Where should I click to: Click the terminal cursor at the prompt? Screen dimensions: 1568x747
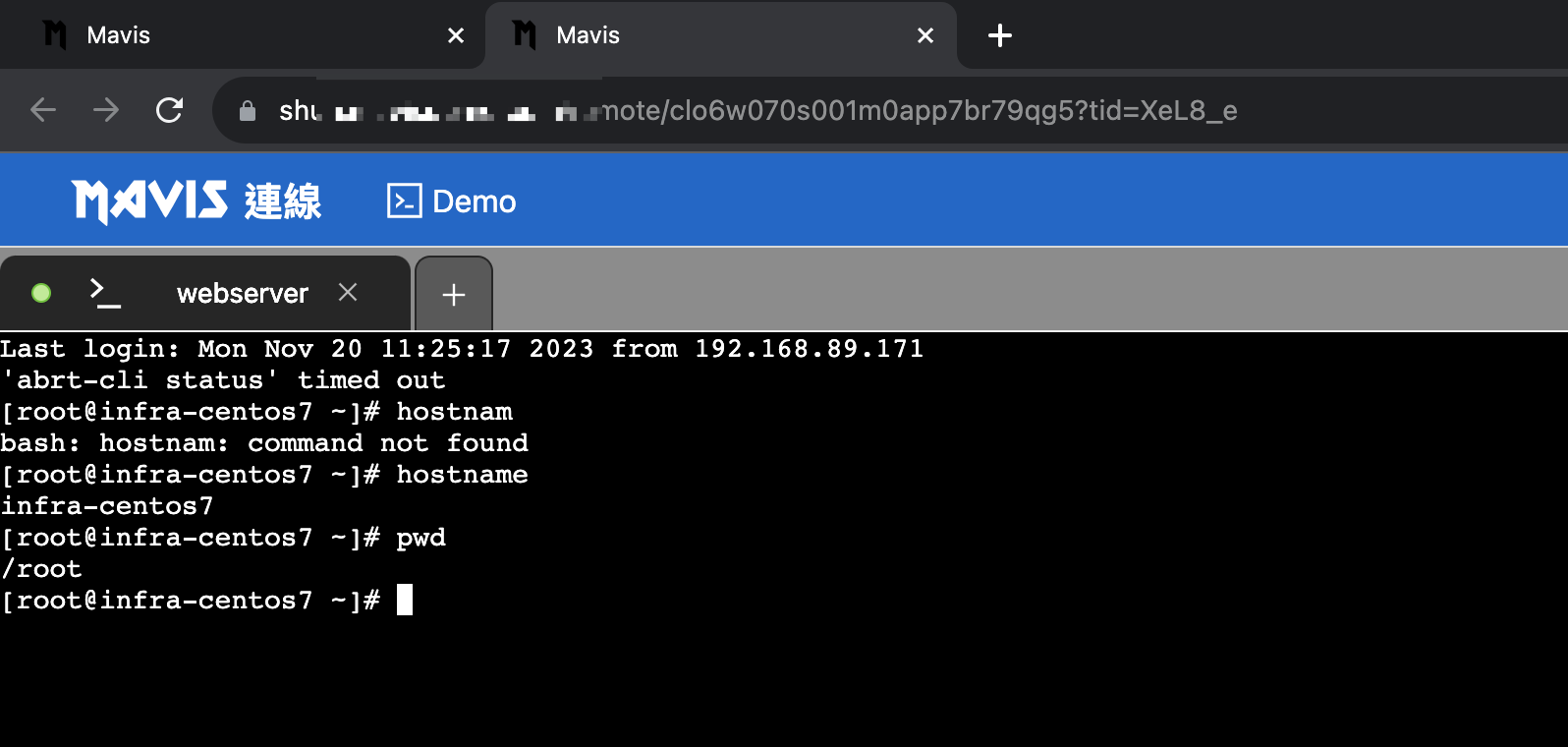(x=405, y=600)
